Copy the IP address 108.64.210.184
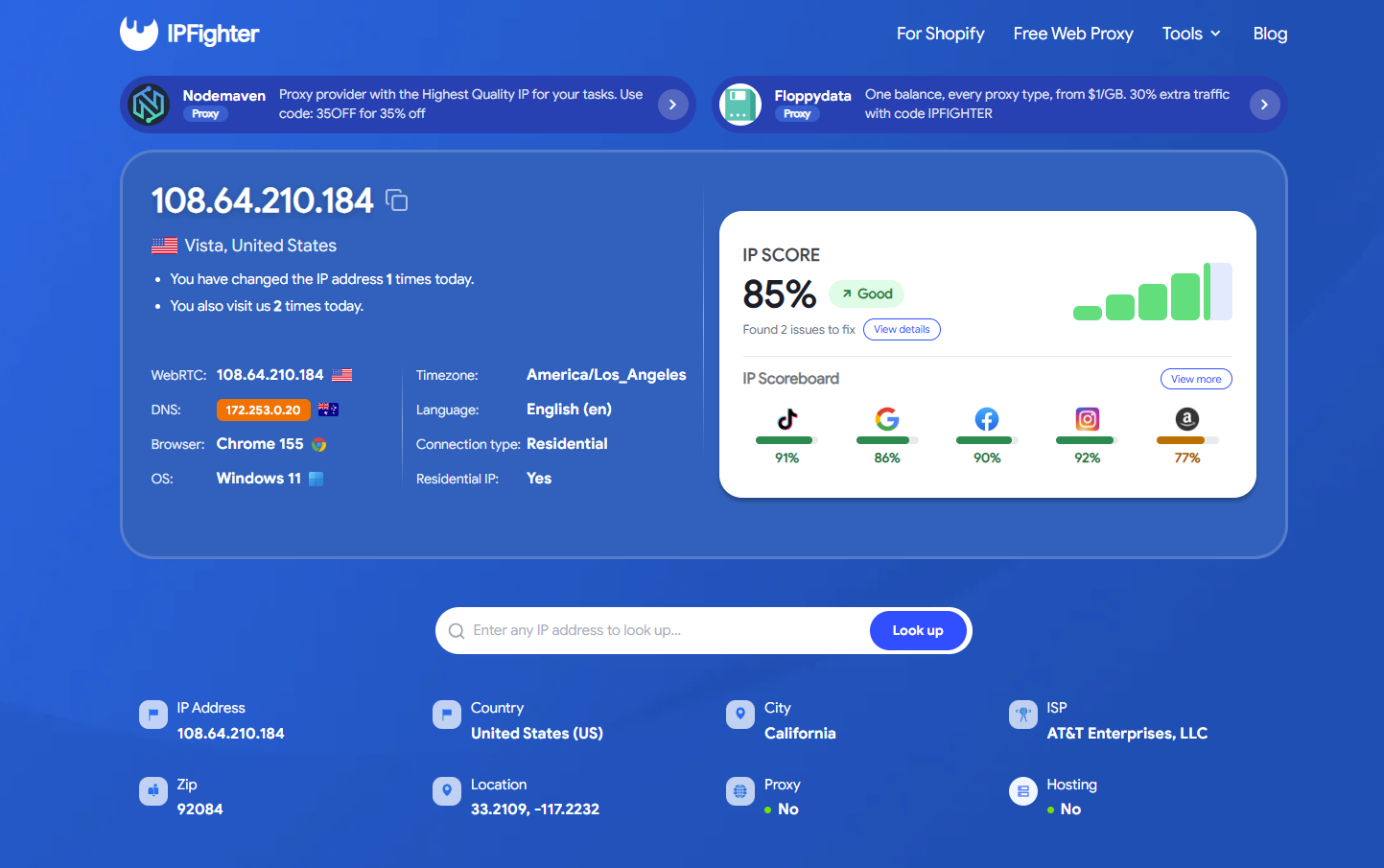This screenshot has height=868, width=1384. coord(397,199)
